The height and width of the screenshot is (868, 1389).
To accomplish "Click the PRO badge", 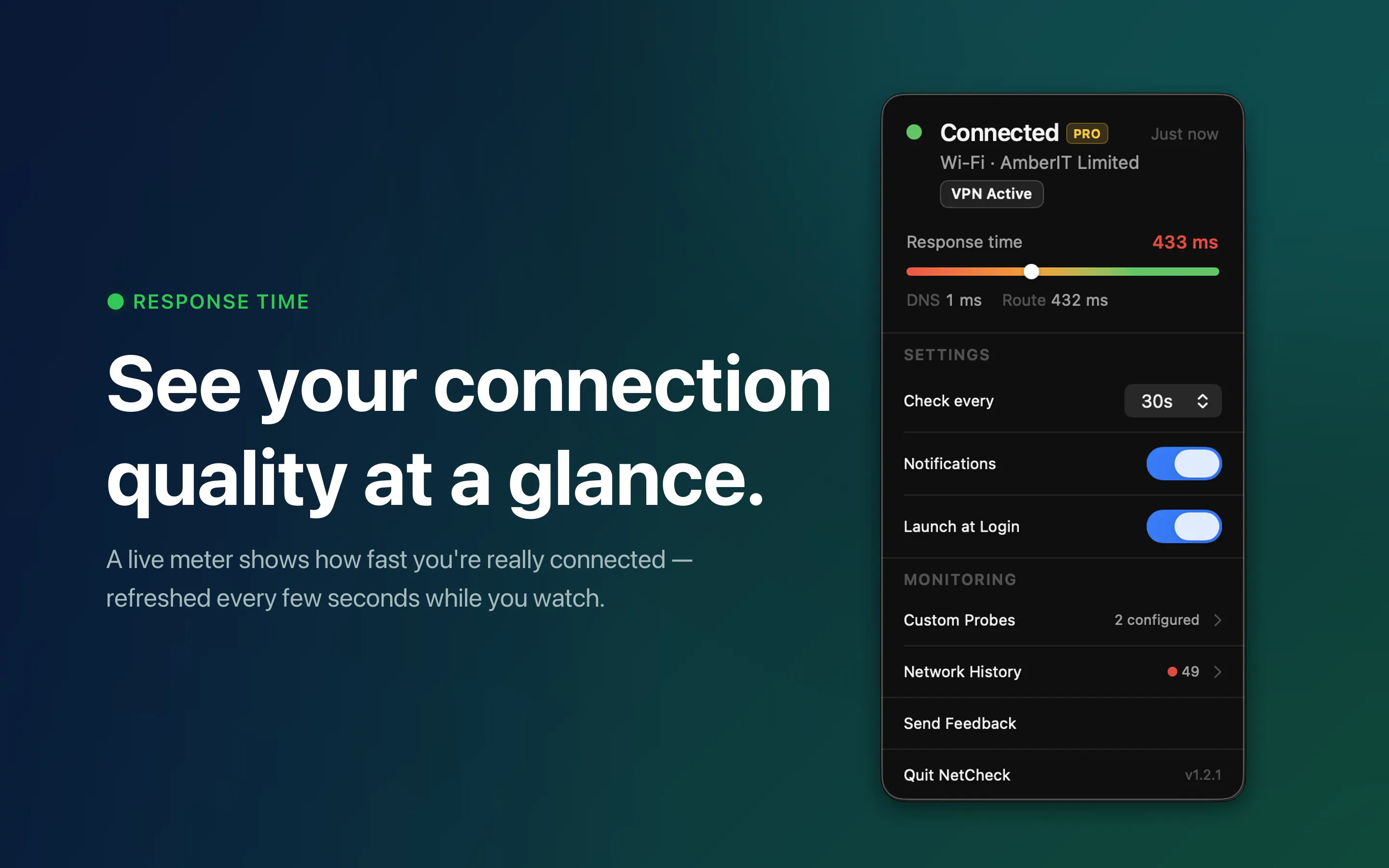I will point(1087,134).
